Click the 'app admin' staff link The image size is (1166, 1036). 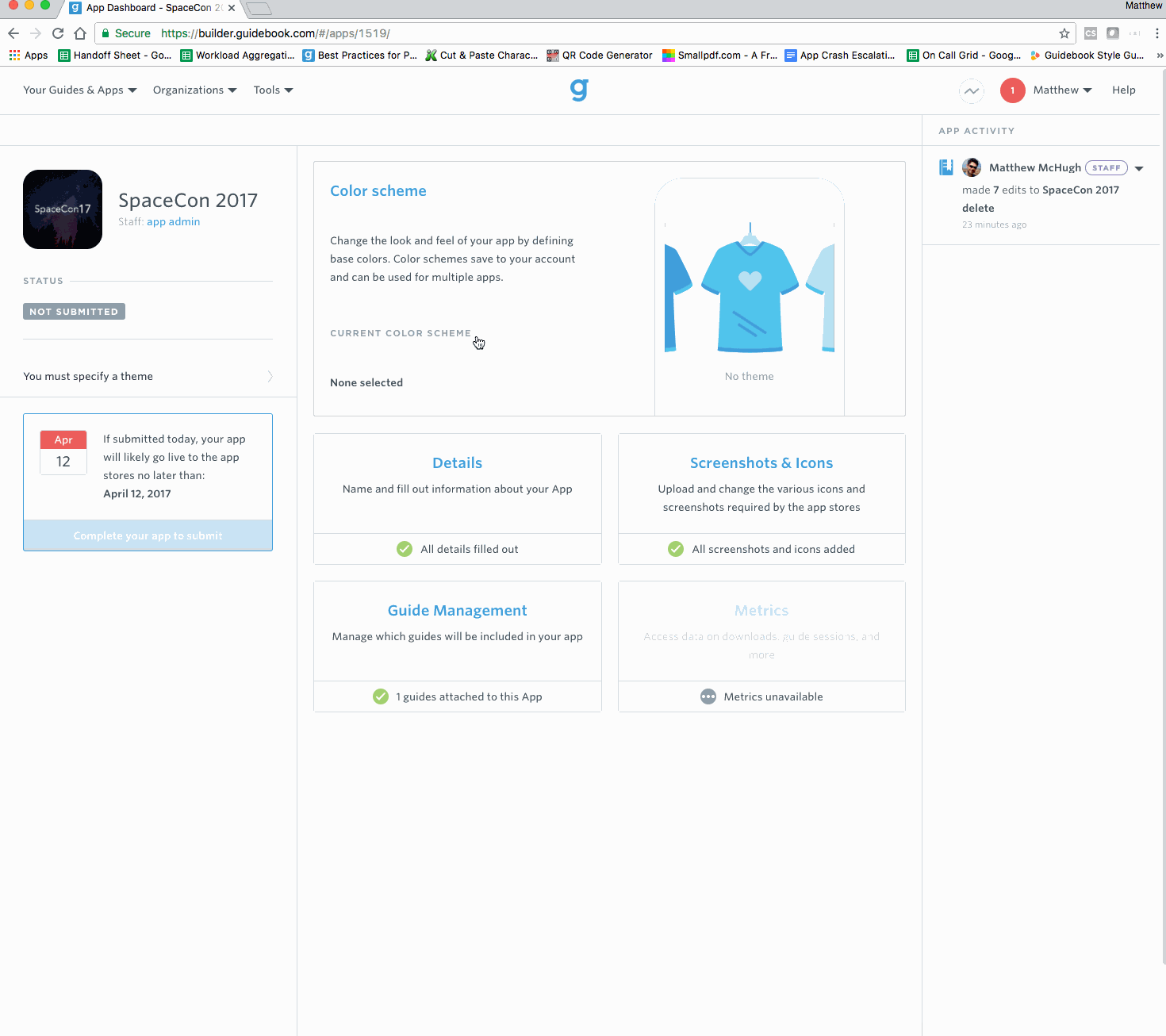tap(174, 222)
